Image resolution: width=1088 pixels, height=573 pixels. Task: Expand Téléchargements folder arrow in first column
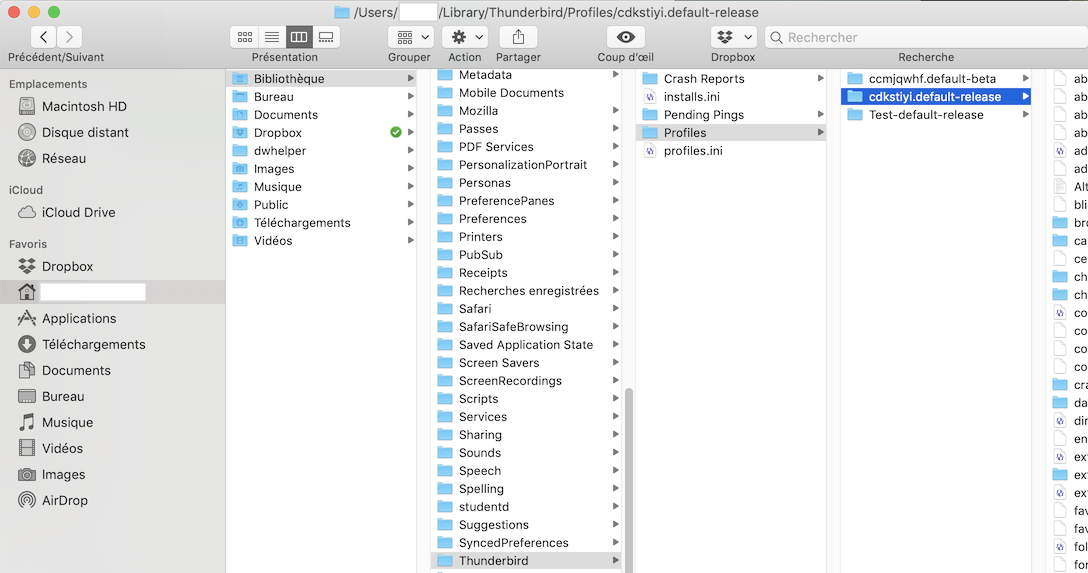(411, 223)
